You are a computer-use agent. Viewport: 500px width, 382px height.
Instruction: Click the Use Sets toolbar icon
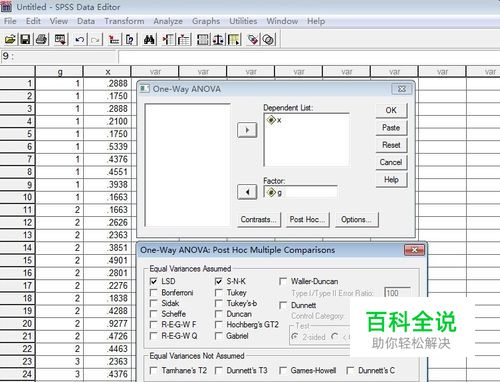[x=268, y=40]
